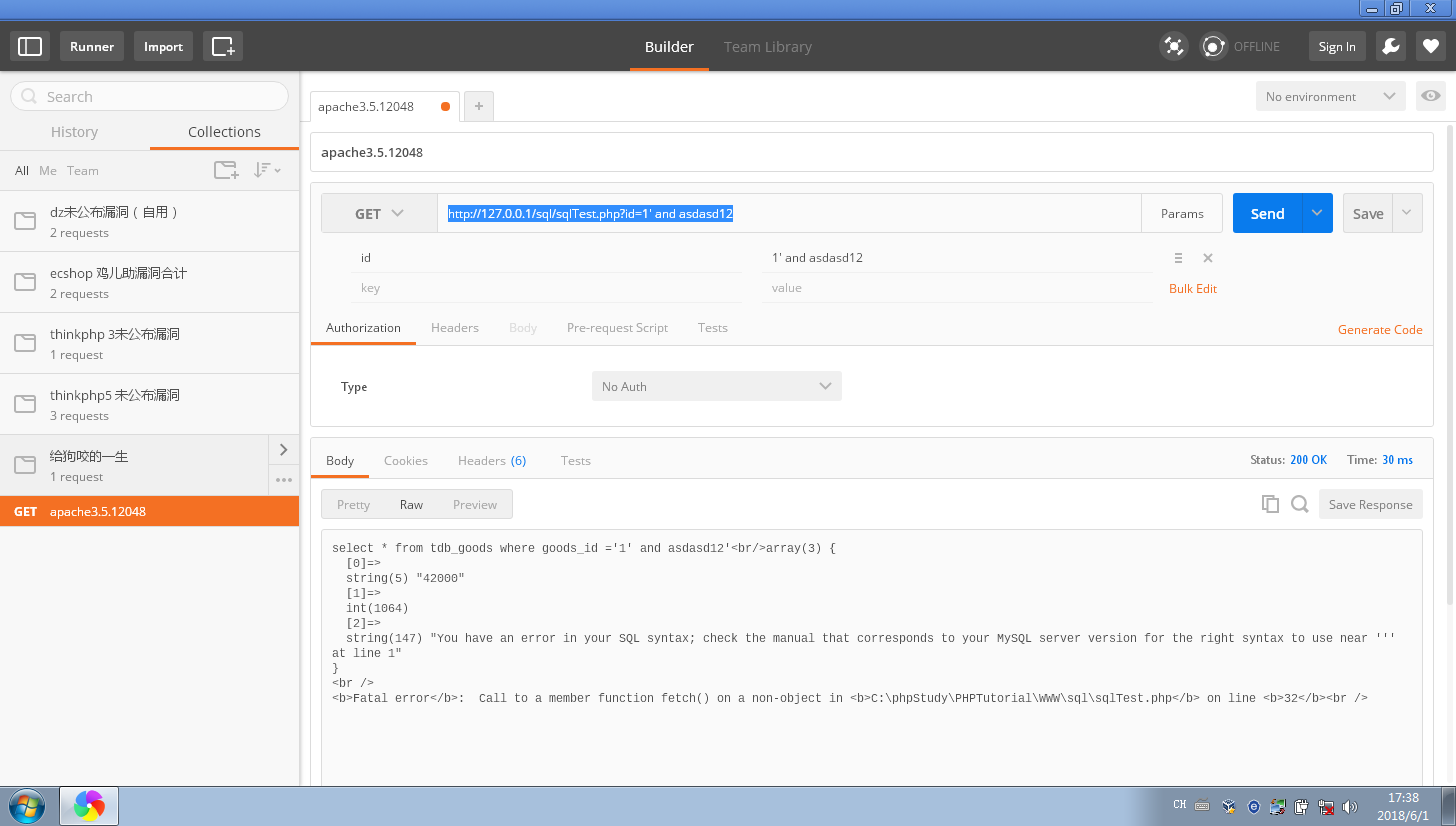Open the Interceptor satellite icon
Screen dimensions: 1456x826
[1173, 46]
